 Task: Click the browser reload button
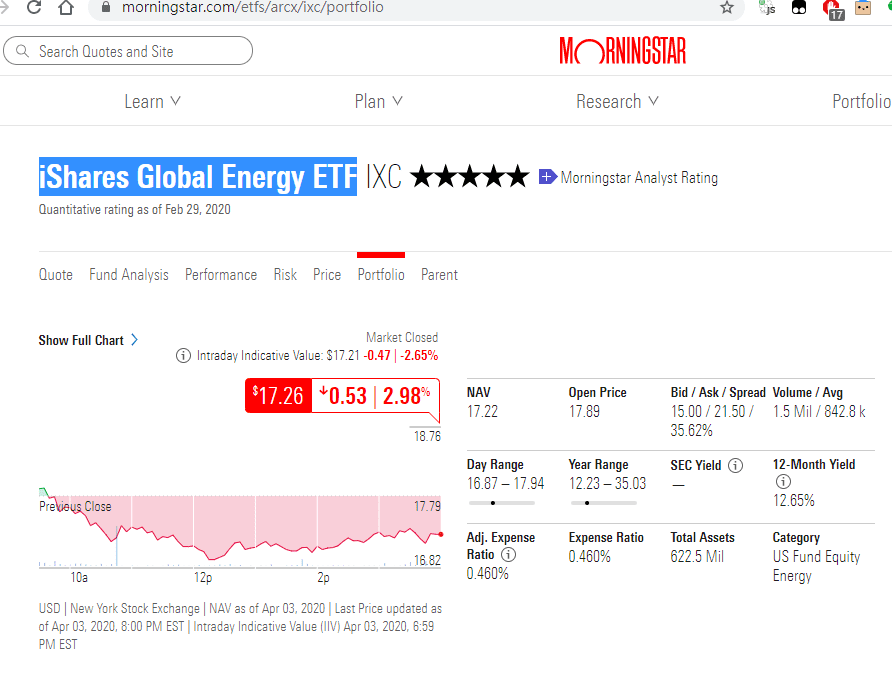click(35, 8)
